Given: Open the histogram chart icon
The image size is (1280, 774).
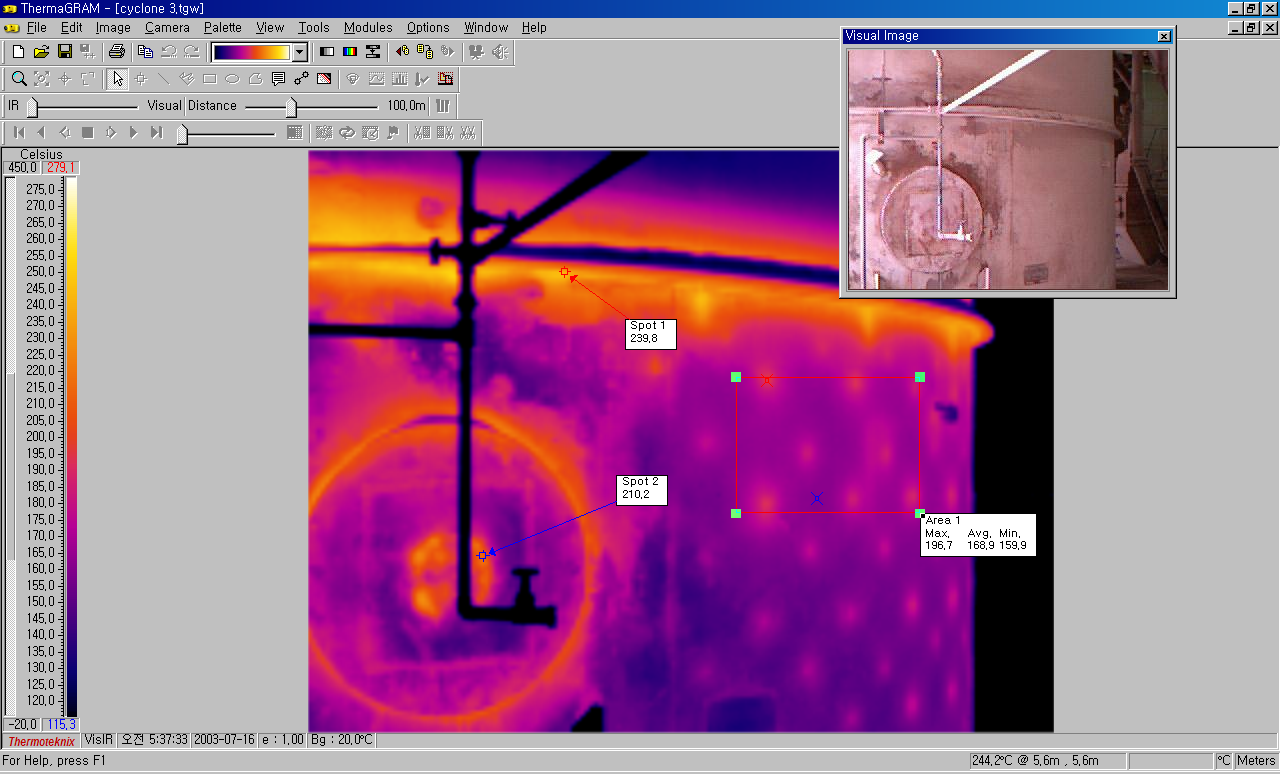Looking at the screenshot, I should (x=399, y=79).
